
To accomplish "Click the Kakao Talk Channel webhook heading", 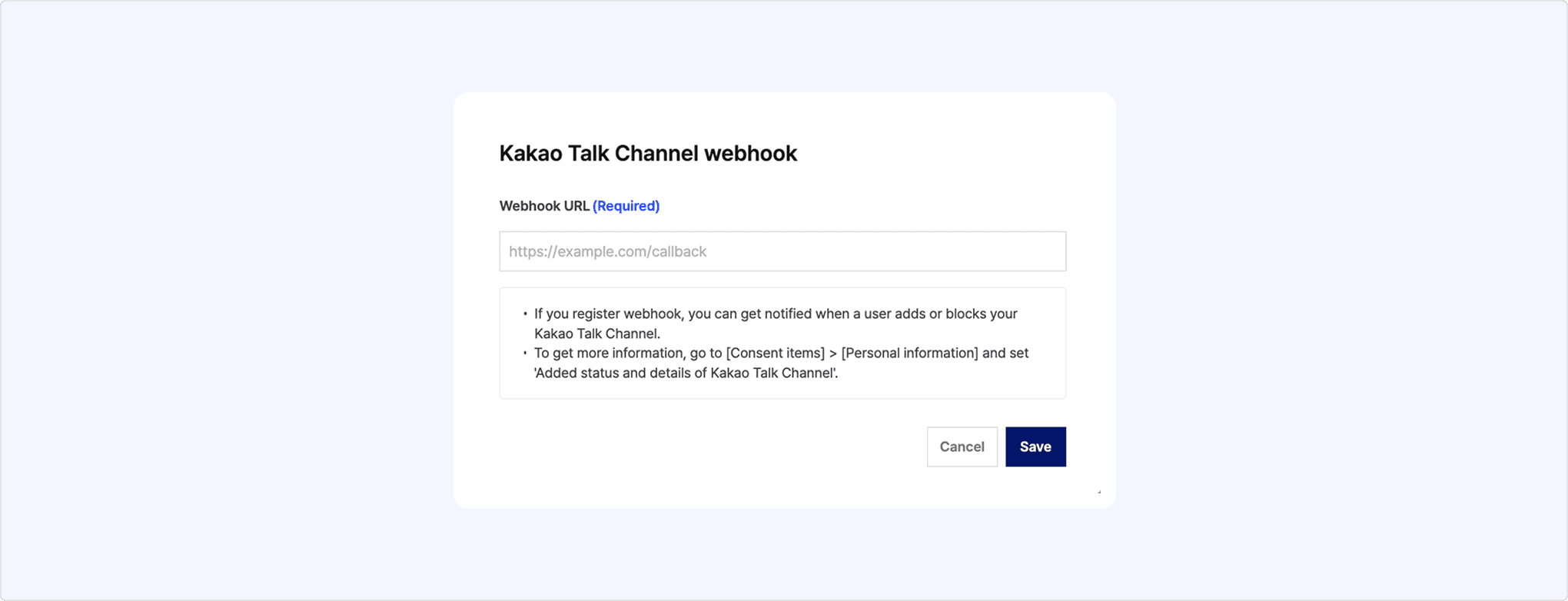I will pyautogui.click(x=647, y=154).
